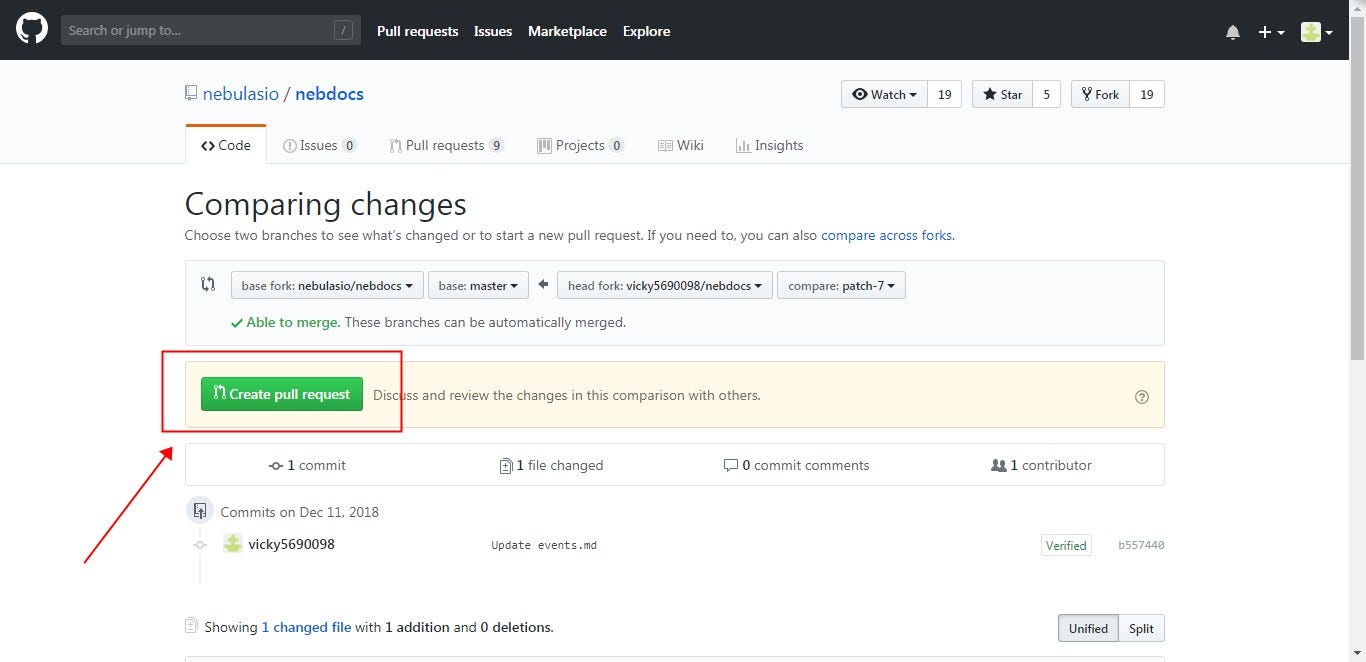Open the 1 file changed summary
This screenshot has height=662, width=1366.
pos(551,465)
